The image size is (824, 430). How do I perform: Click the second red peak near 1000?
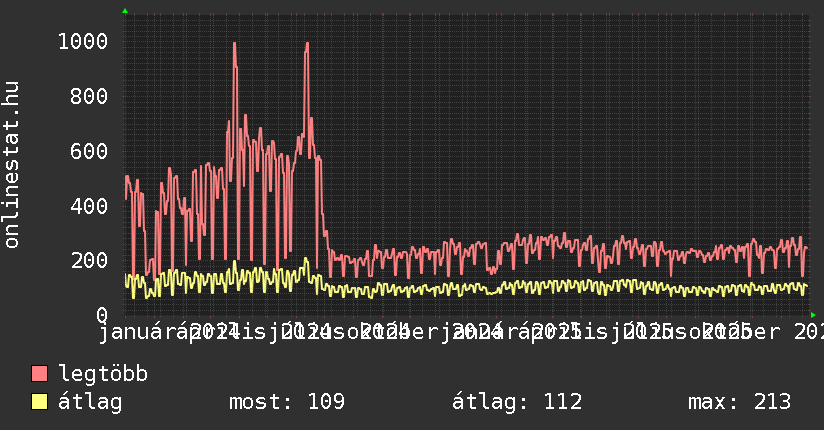click(x=306, y=45)
